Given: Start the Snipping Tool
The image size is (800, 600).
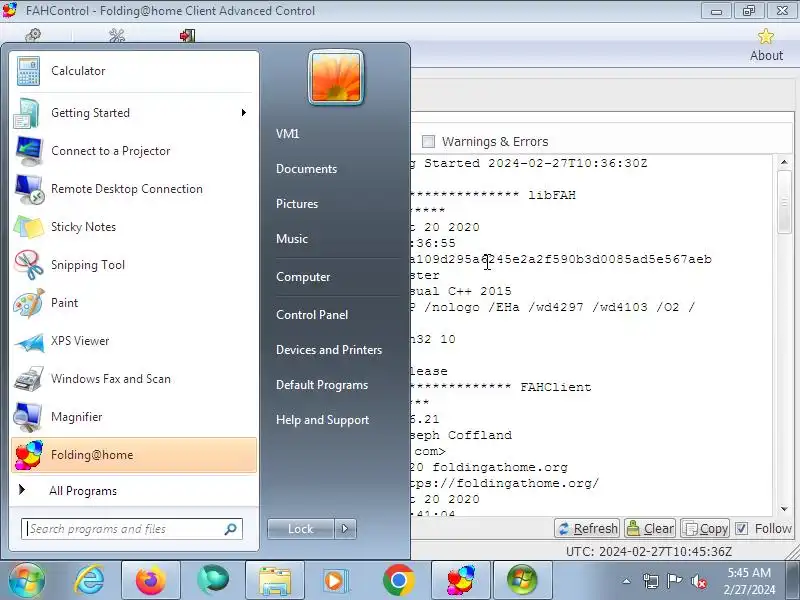Looking at the screenshot, I should (x=133, y=265).
